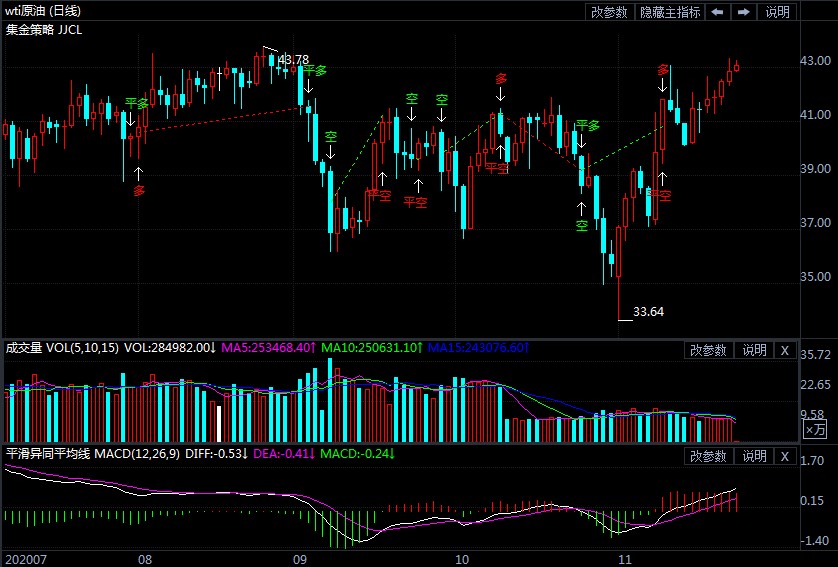838x567 pixels.
Task: Click the wti原油 (日线) chart title
Action: (x=44, y=11)
